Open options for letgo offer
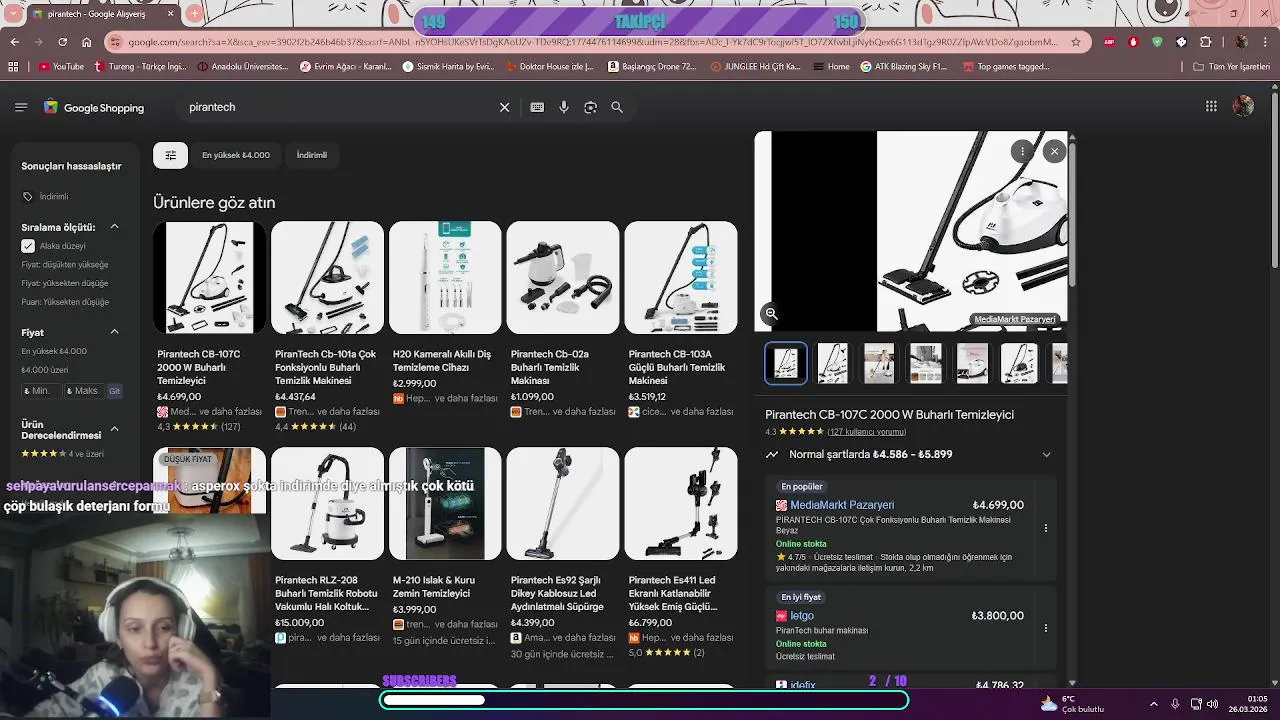The width and height of the screenshot is (1280, 720). coord(1046,628)
